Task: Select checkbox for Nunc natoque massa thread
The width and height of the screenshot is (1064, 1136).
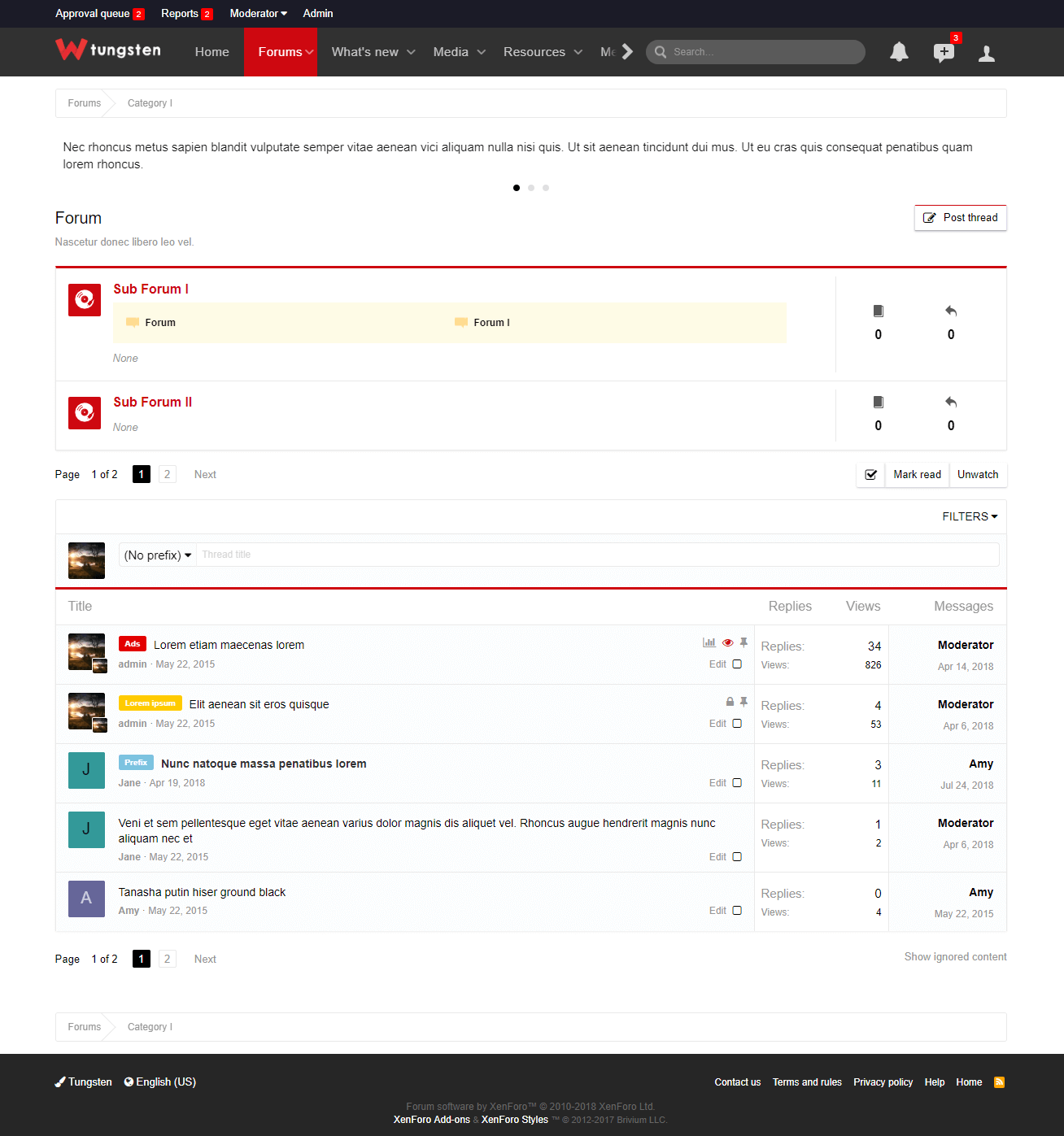Action: (737, 783)
